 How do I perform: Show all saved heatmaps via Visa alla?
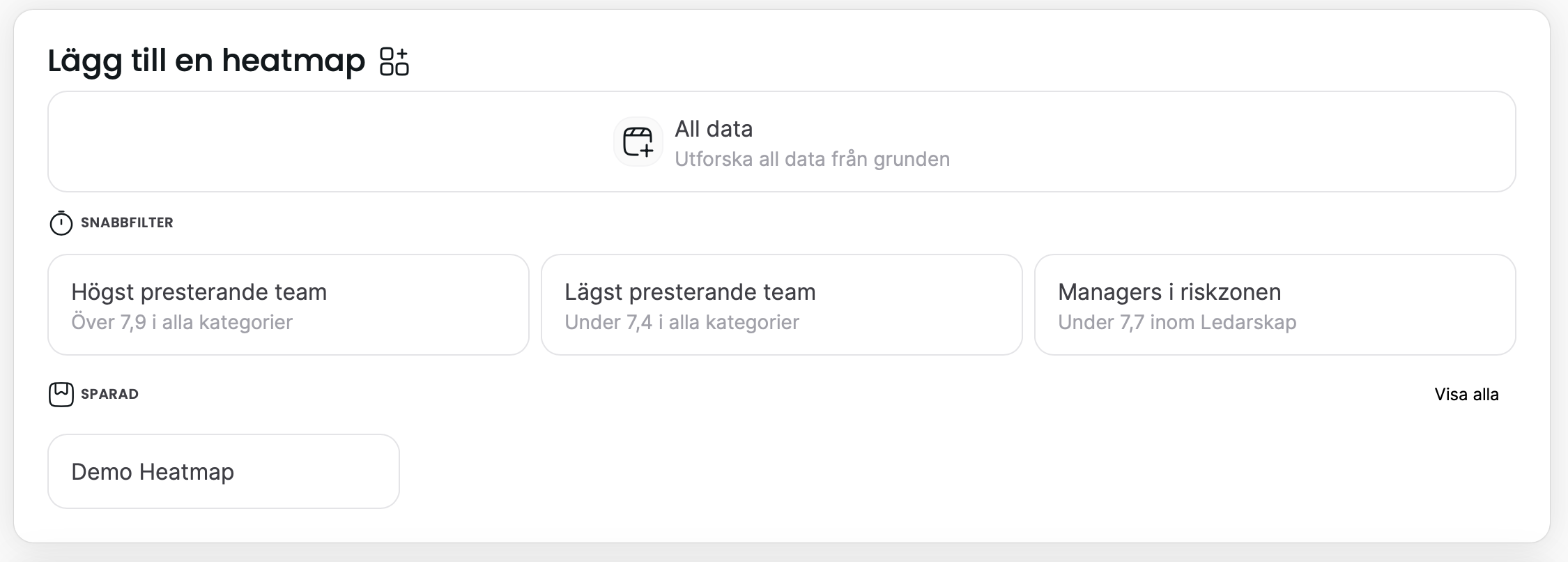click(x=1466, y=395)
